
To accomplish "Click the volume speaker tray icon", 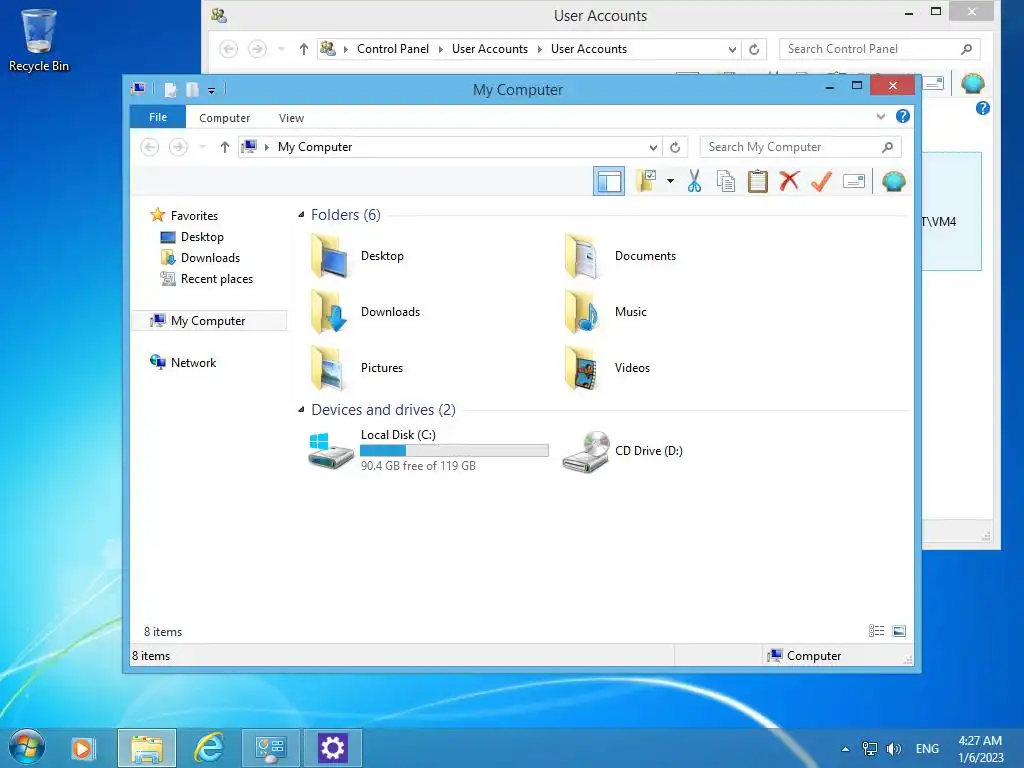I will 893,748.
